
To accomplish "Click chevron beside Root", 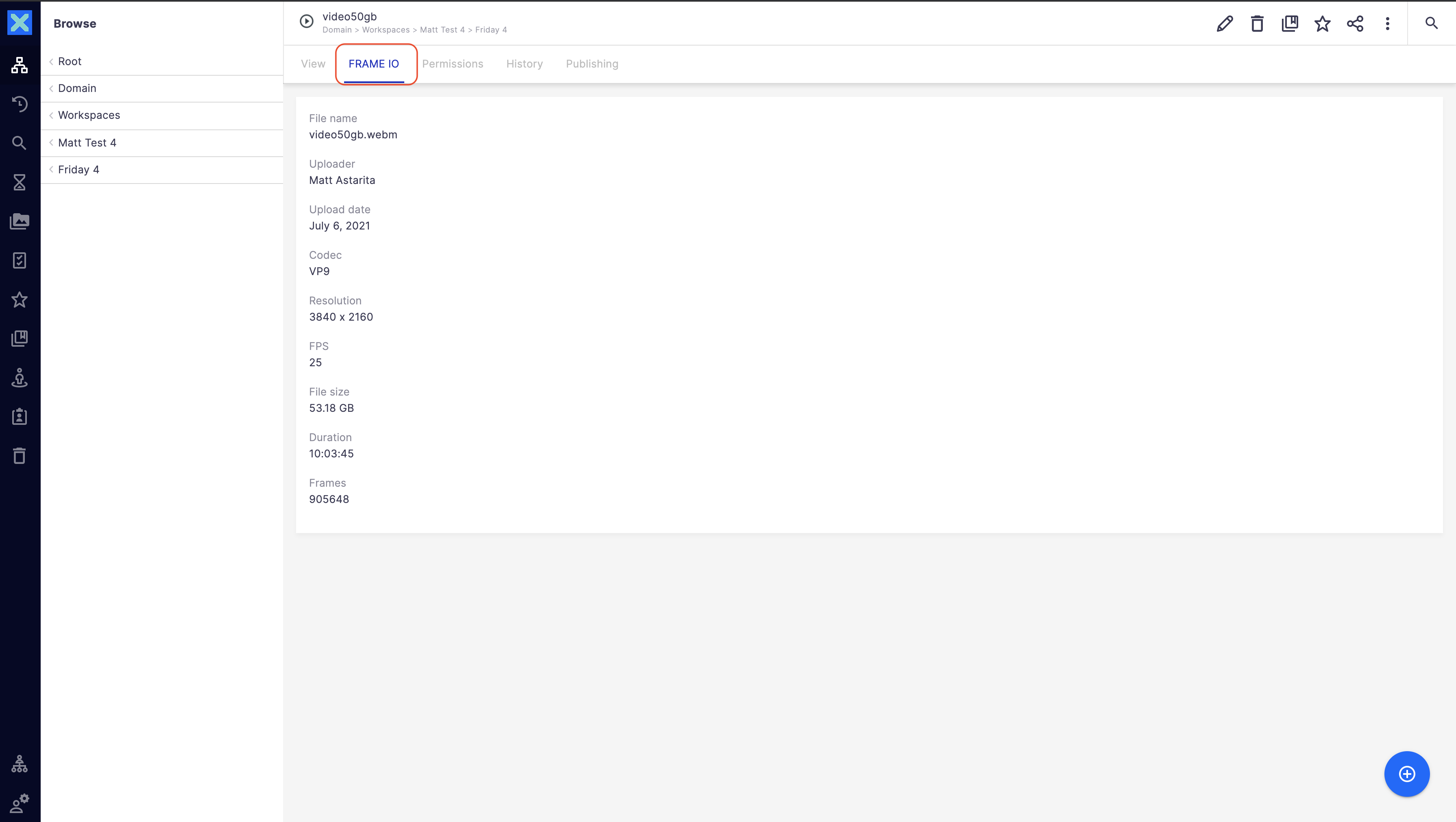I will pos(51,62).
